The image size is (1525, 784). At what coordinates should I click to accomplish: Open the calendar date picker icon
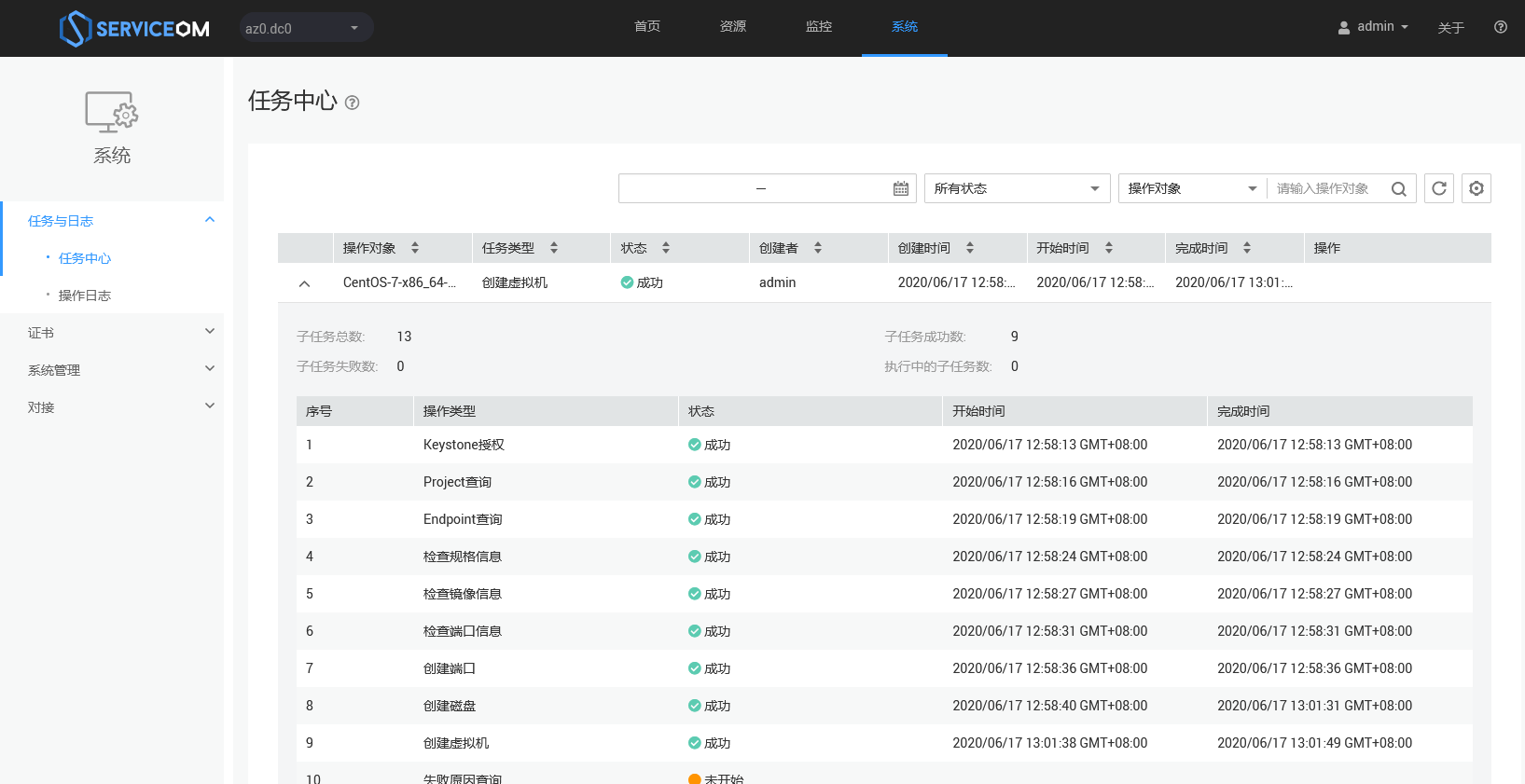tap(901, 188)
